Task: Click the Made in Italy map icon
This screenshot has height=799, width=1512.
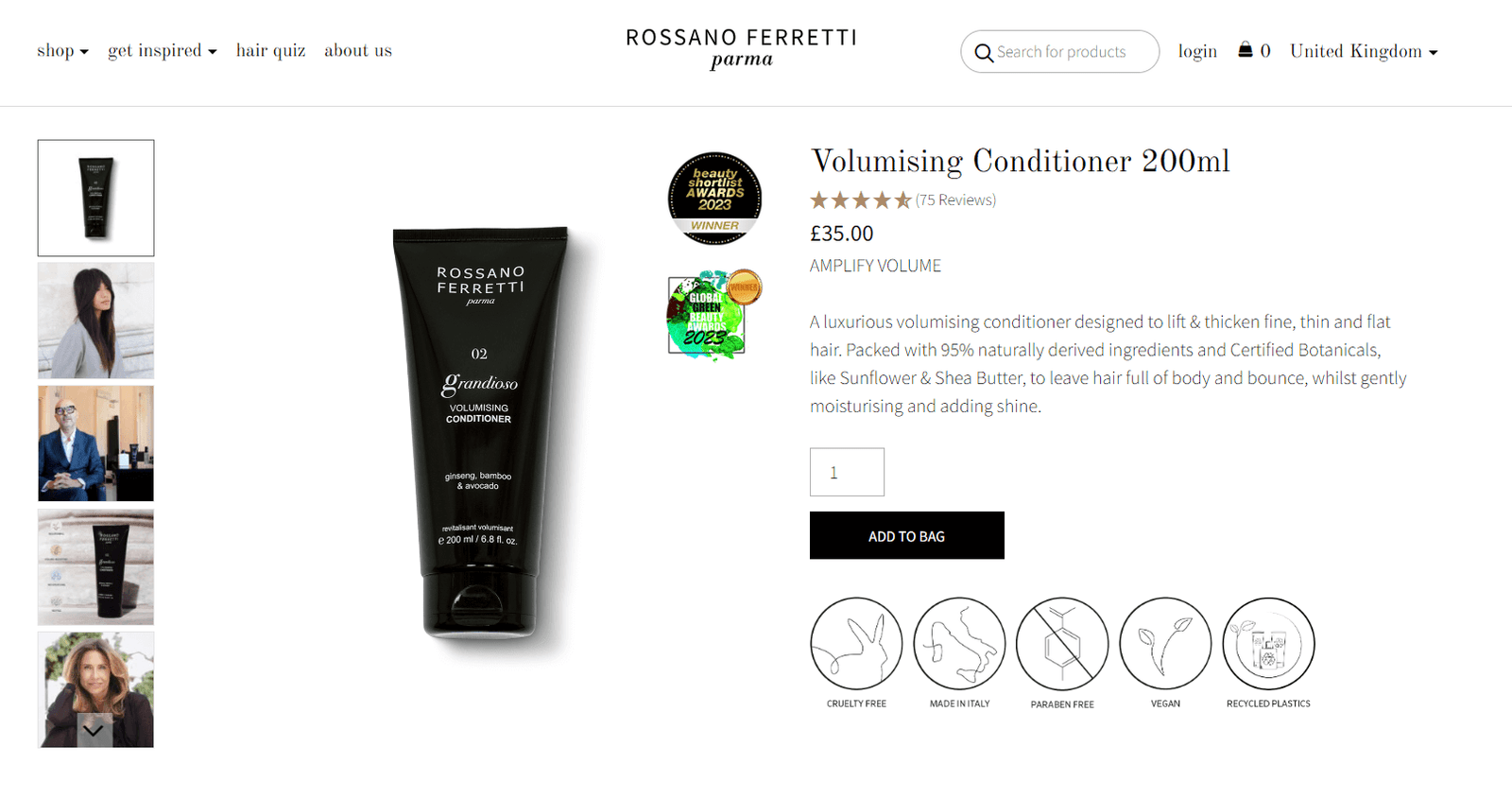Action: click(x=959, y=643)
